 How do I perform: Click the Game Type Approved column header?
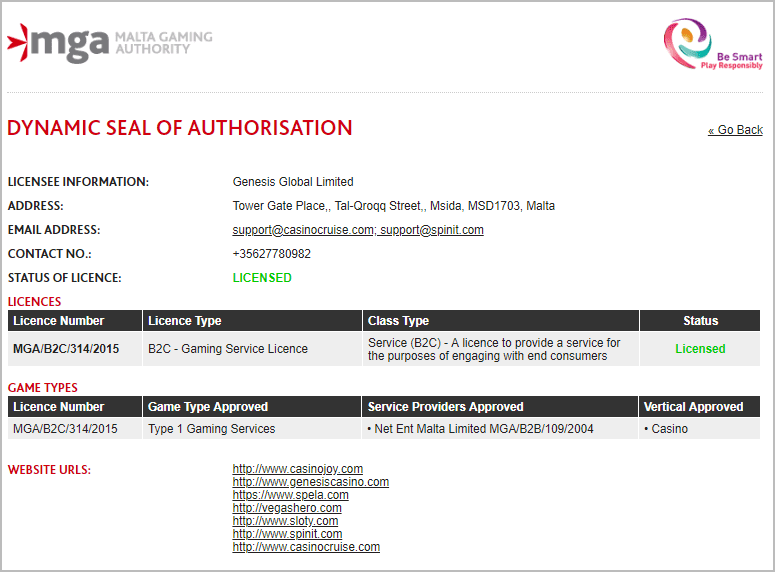(252, 407)
